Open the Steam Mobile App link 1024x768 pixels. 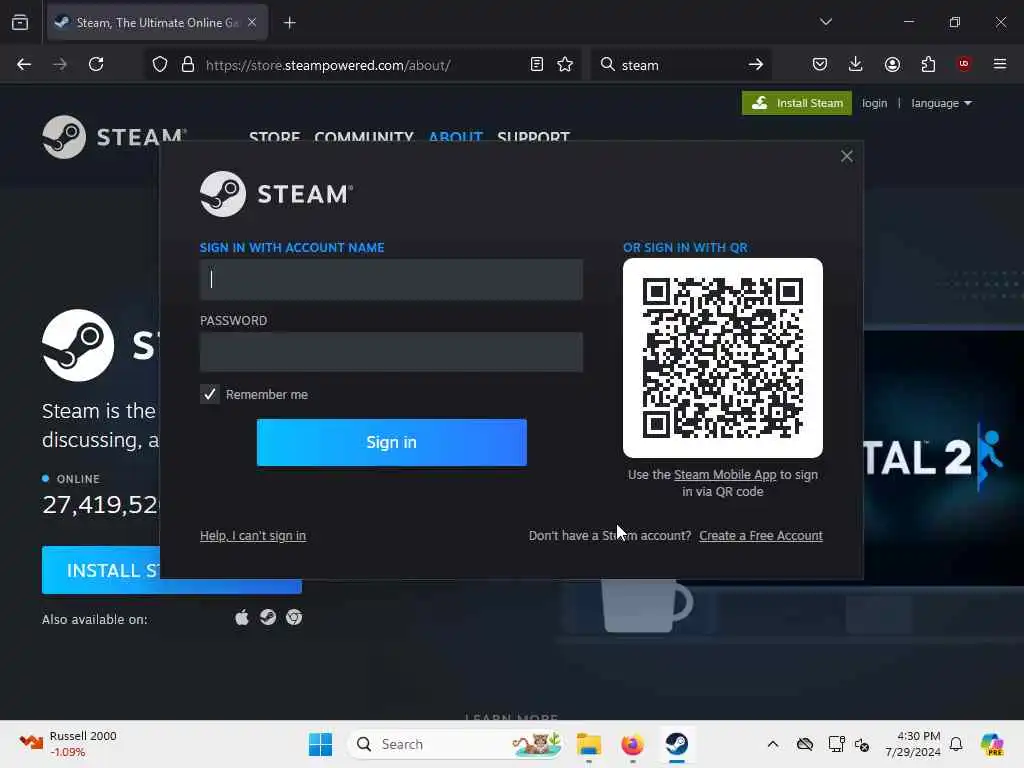pyautogui.click(x=725, y=475)
